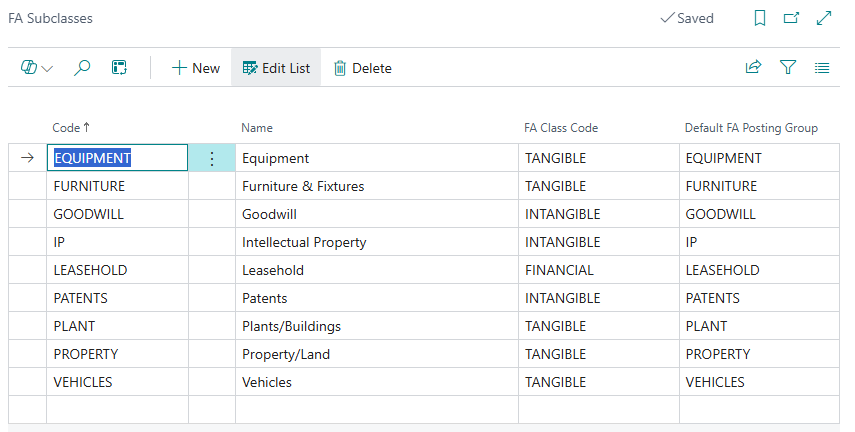
Task: Change list layout view icon
Action: coord(822,68)
